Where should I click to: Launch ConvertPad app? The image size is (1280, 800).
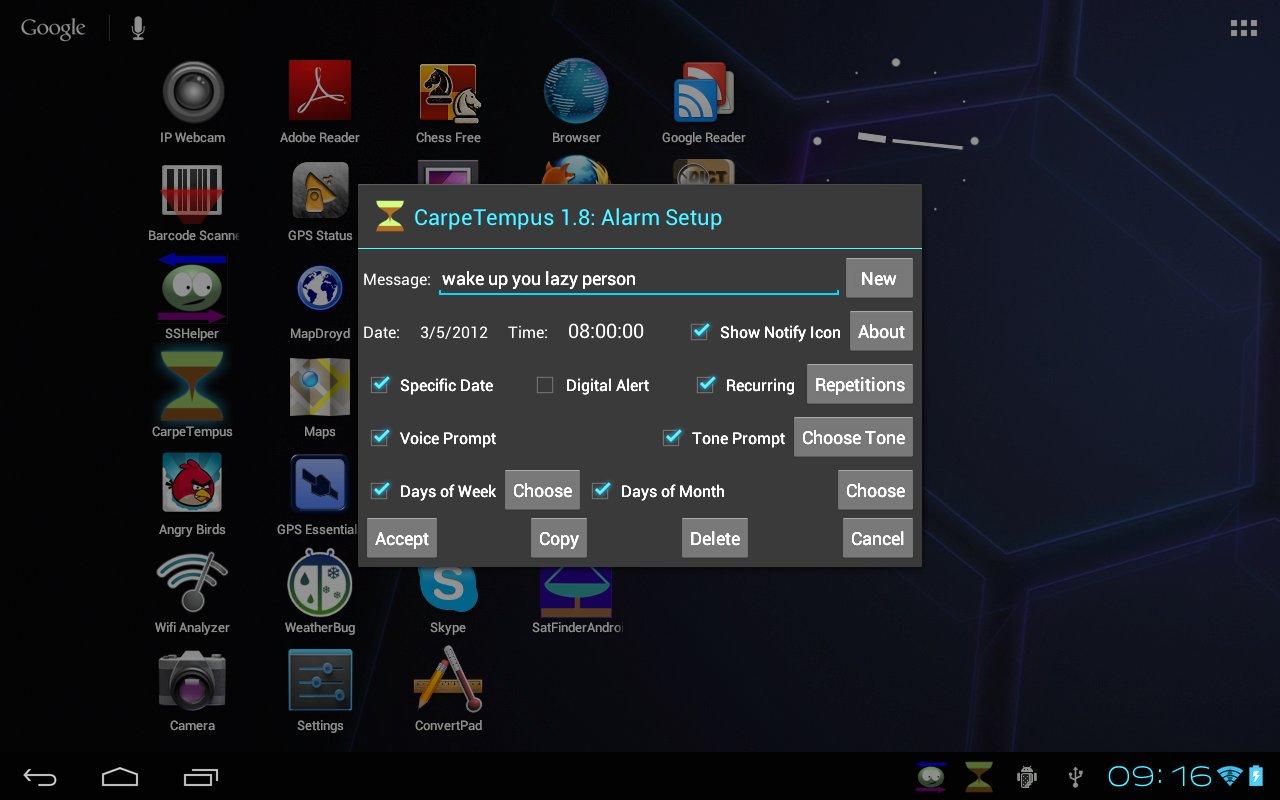coord(448,690)
